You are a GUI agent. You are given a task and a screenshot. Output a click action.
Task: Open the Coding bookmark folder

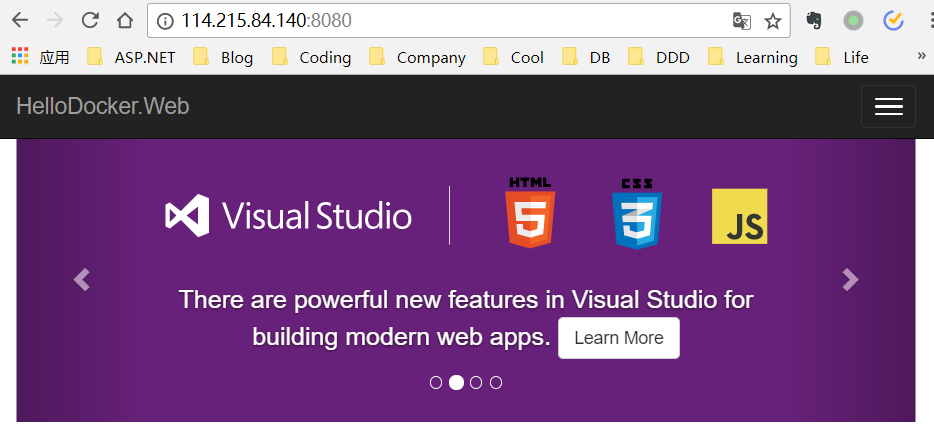[x=312, y=57]
